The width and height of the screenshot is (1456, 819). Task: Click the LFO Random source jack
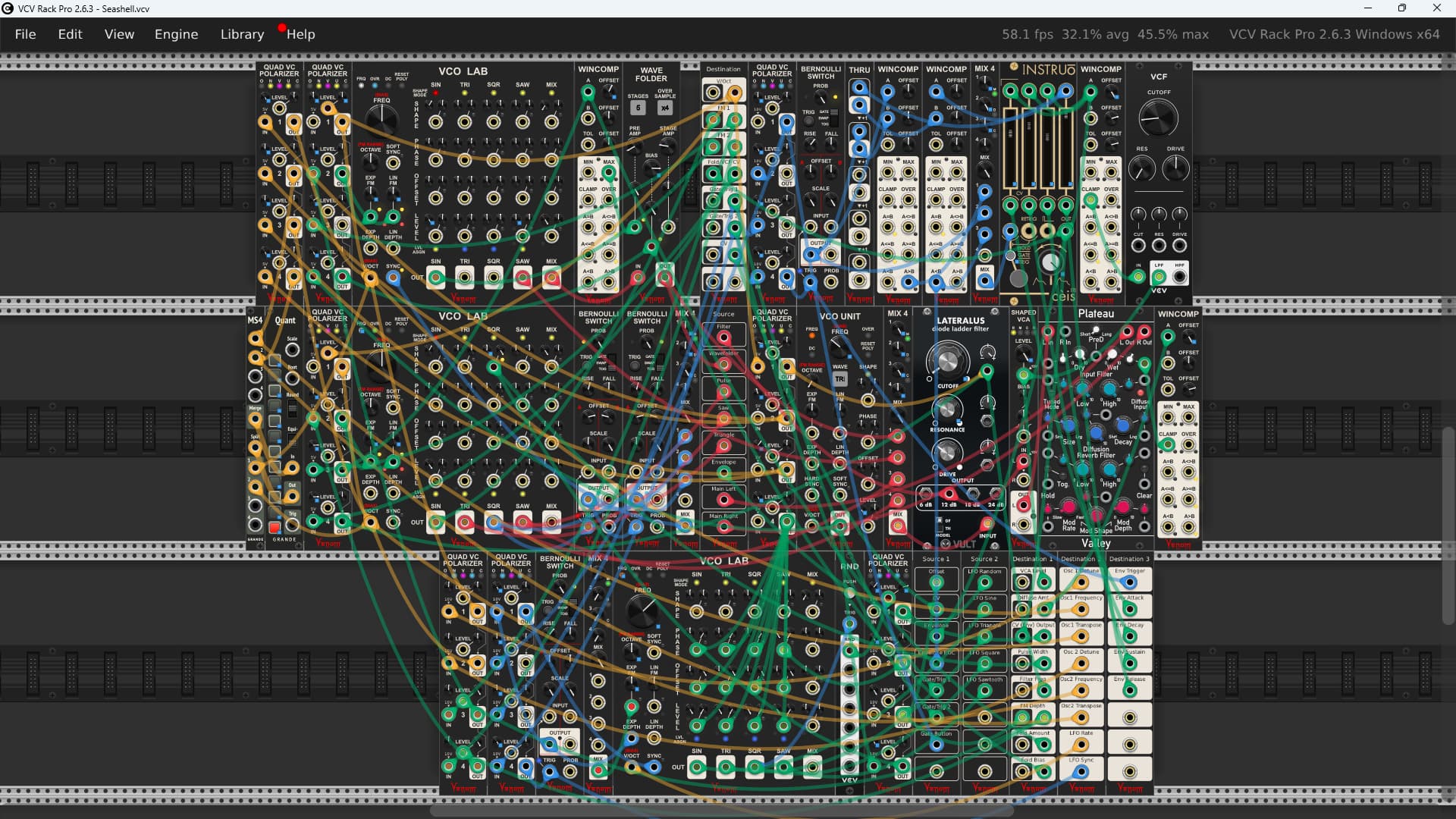984,582
